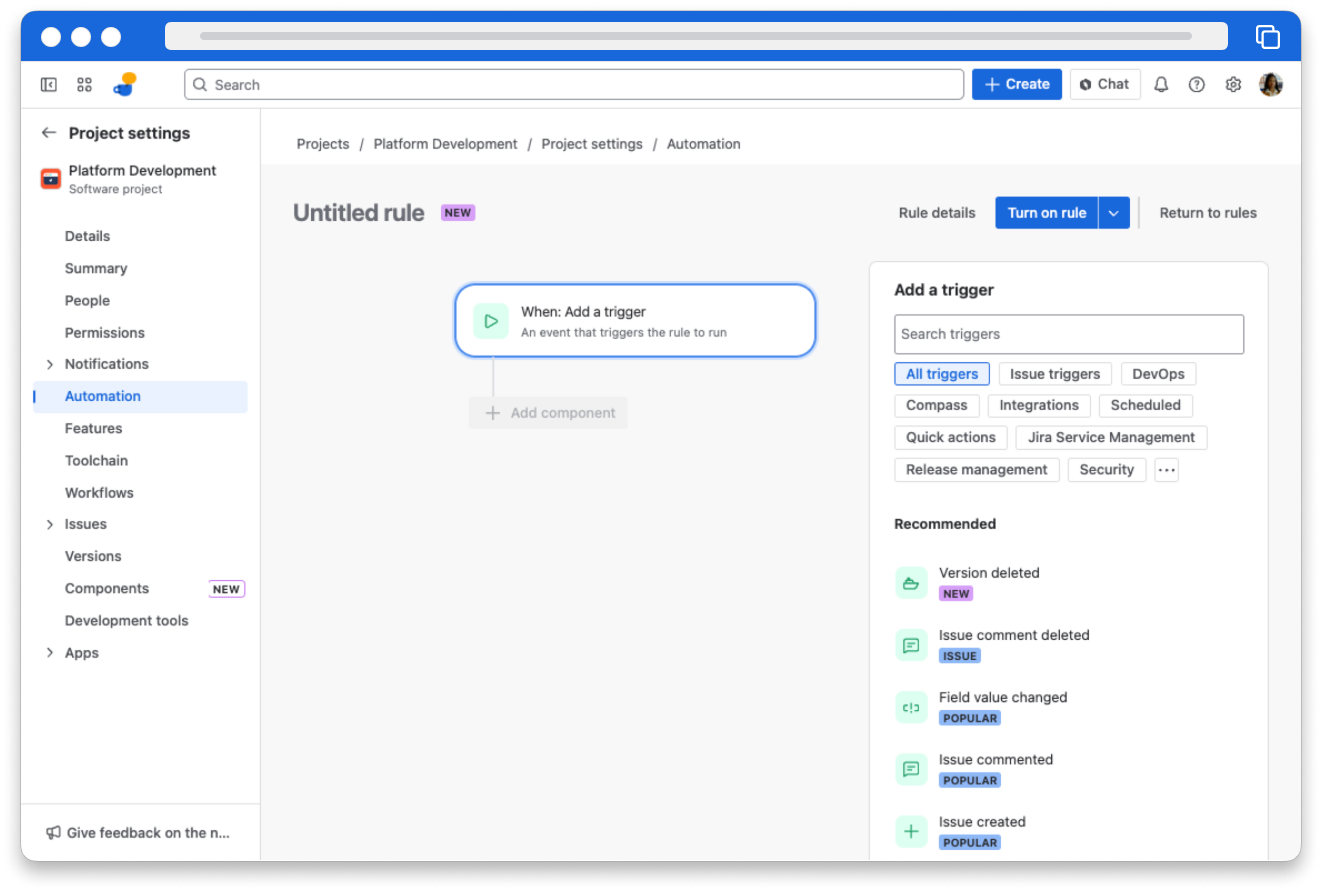Click the back arrow beside Project settings
The height and width of the screenshot is (892, 1322).
click(x=48, y=133)
